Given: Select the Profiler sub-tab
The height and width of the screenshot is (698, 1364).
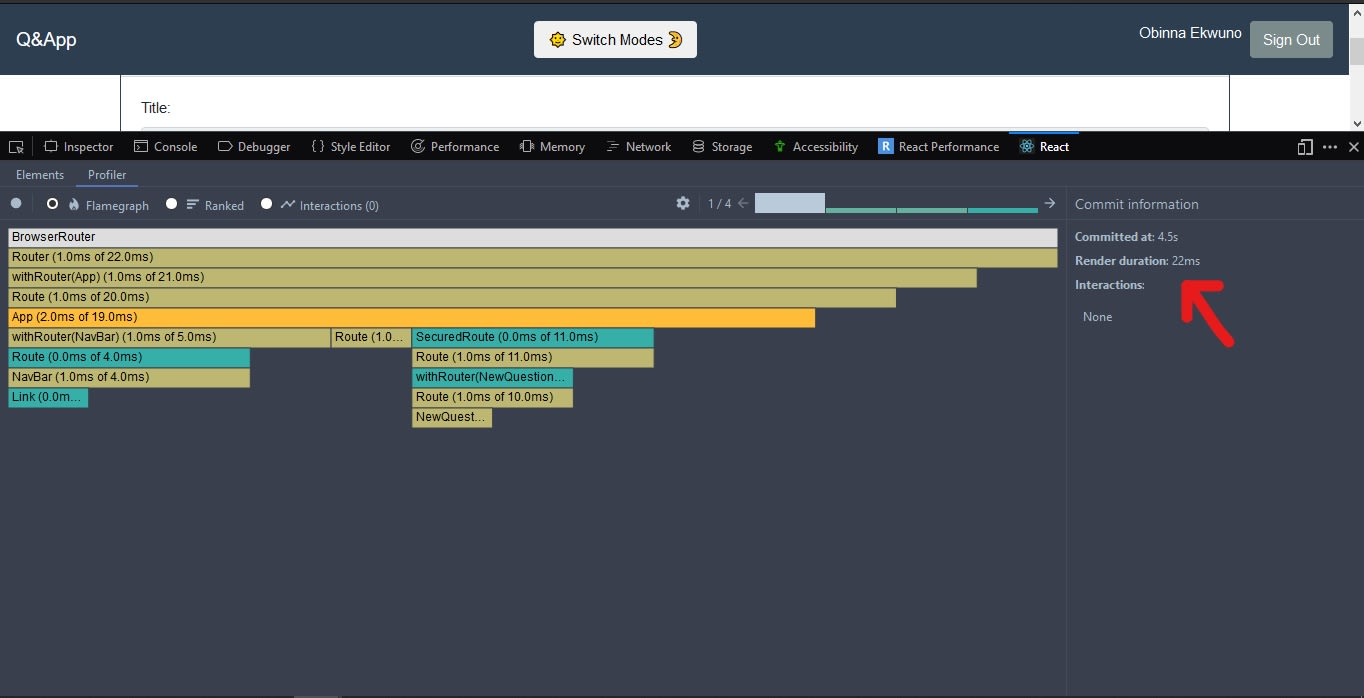Looking at the screenshot, I should (x=107, y=175).
